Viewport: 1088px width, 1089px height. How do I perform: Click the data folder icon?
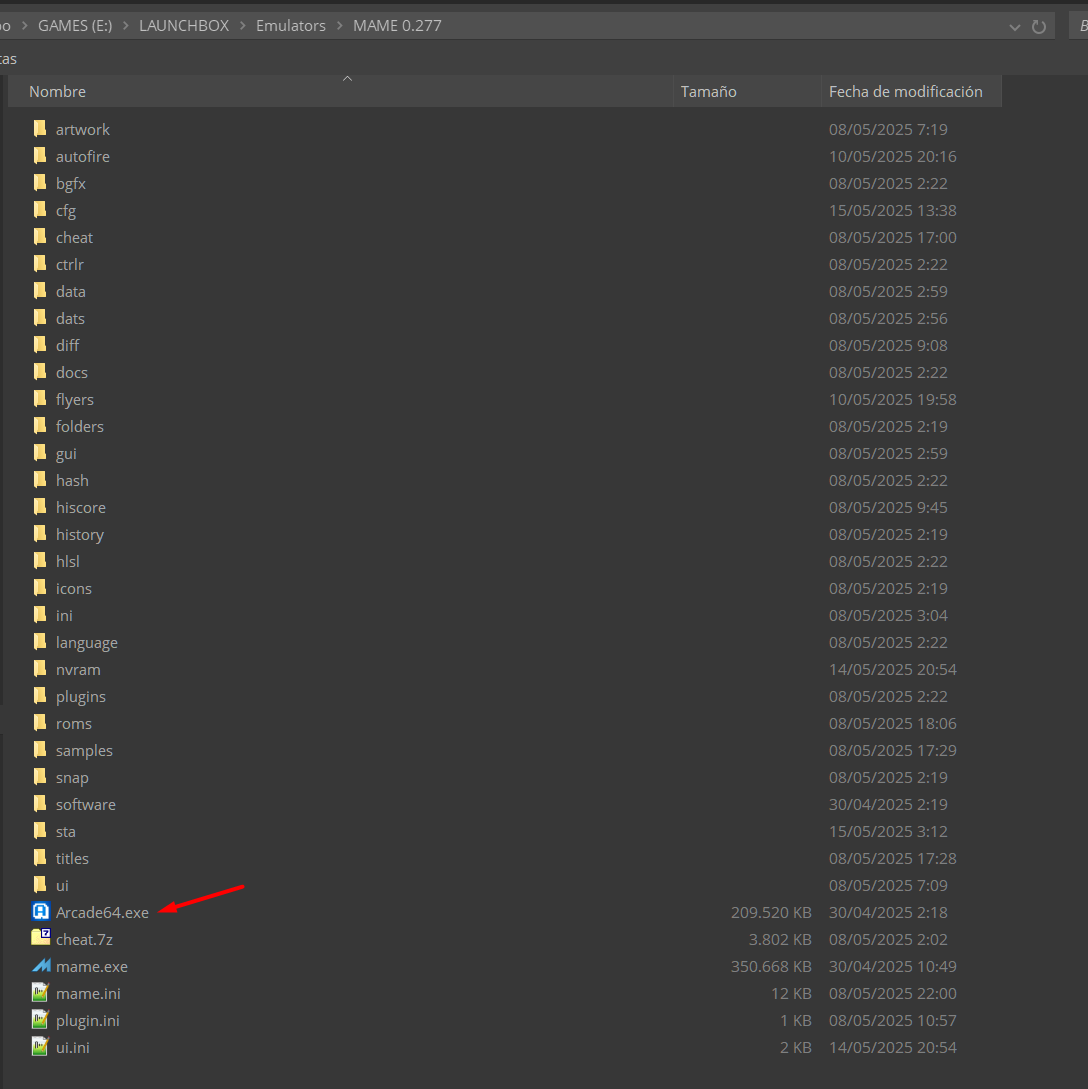click(40, 291)
